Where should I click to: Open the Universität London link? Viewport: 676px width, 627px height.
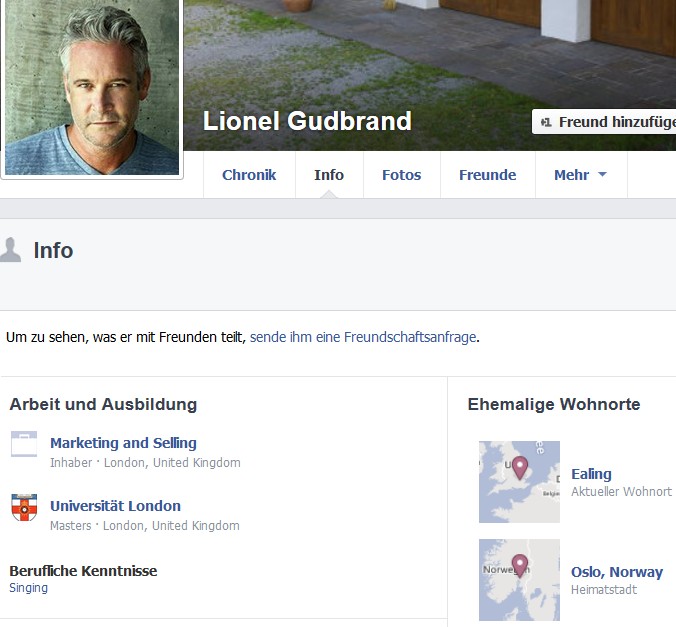pyautogui.click(x=115, y=506)
